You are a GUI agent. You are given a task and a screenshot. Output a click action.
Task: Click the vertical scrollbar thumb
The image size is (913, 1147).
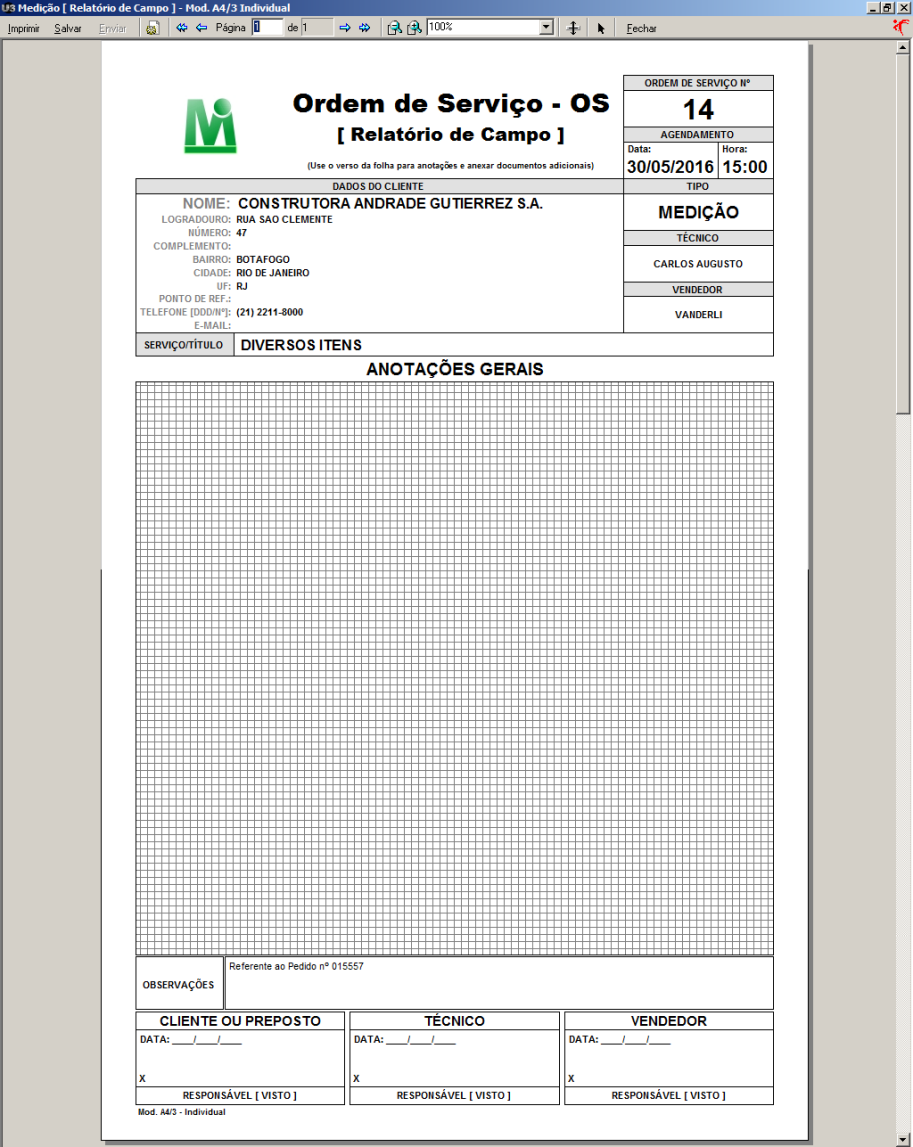[904, 230]
